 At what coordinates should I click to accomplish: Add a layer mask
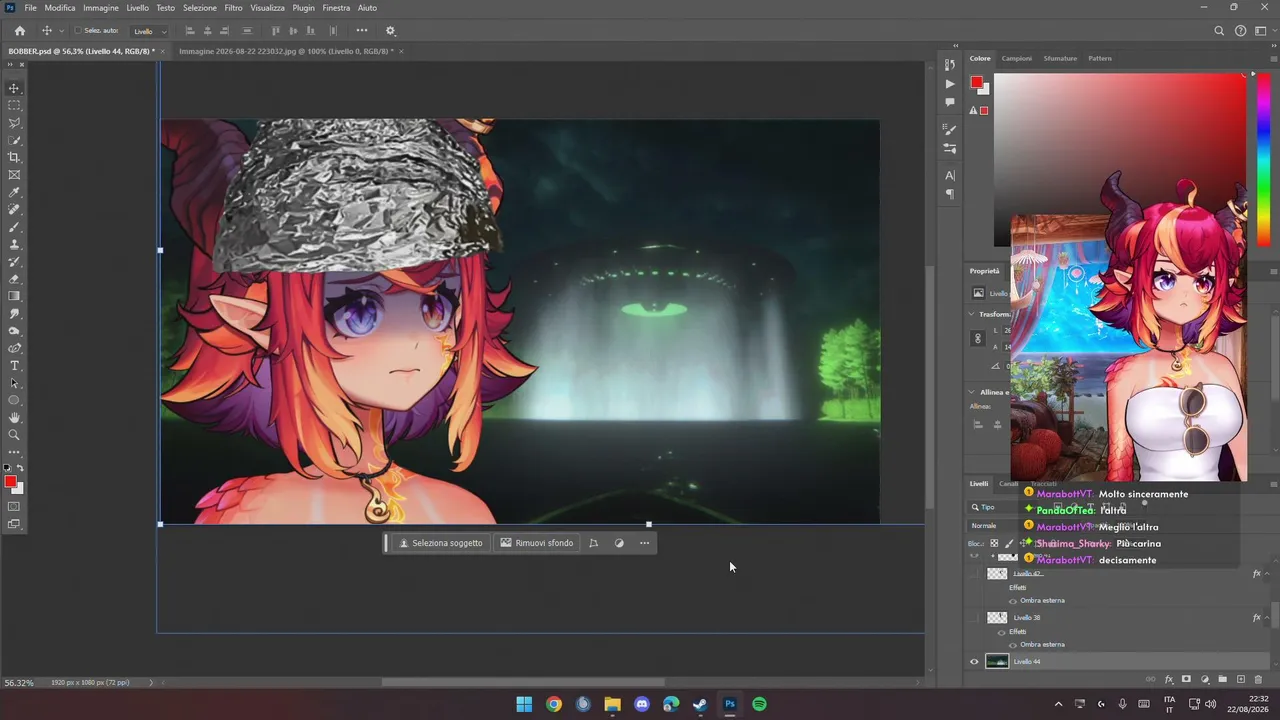pyautogui.click(x=1186, y=680)
